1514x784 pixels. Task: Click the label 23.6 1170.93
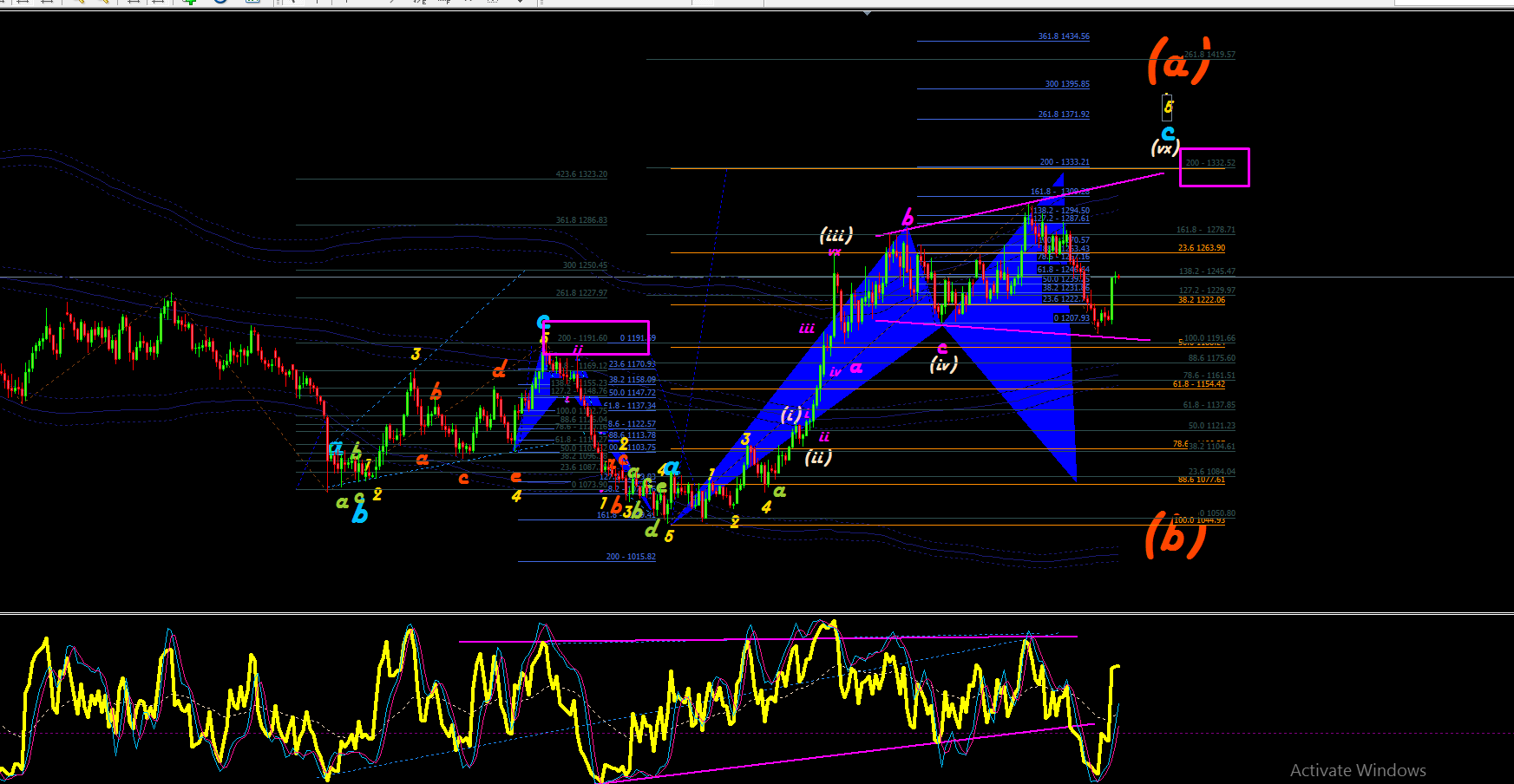pyautogui.click(x=632, y=364)
